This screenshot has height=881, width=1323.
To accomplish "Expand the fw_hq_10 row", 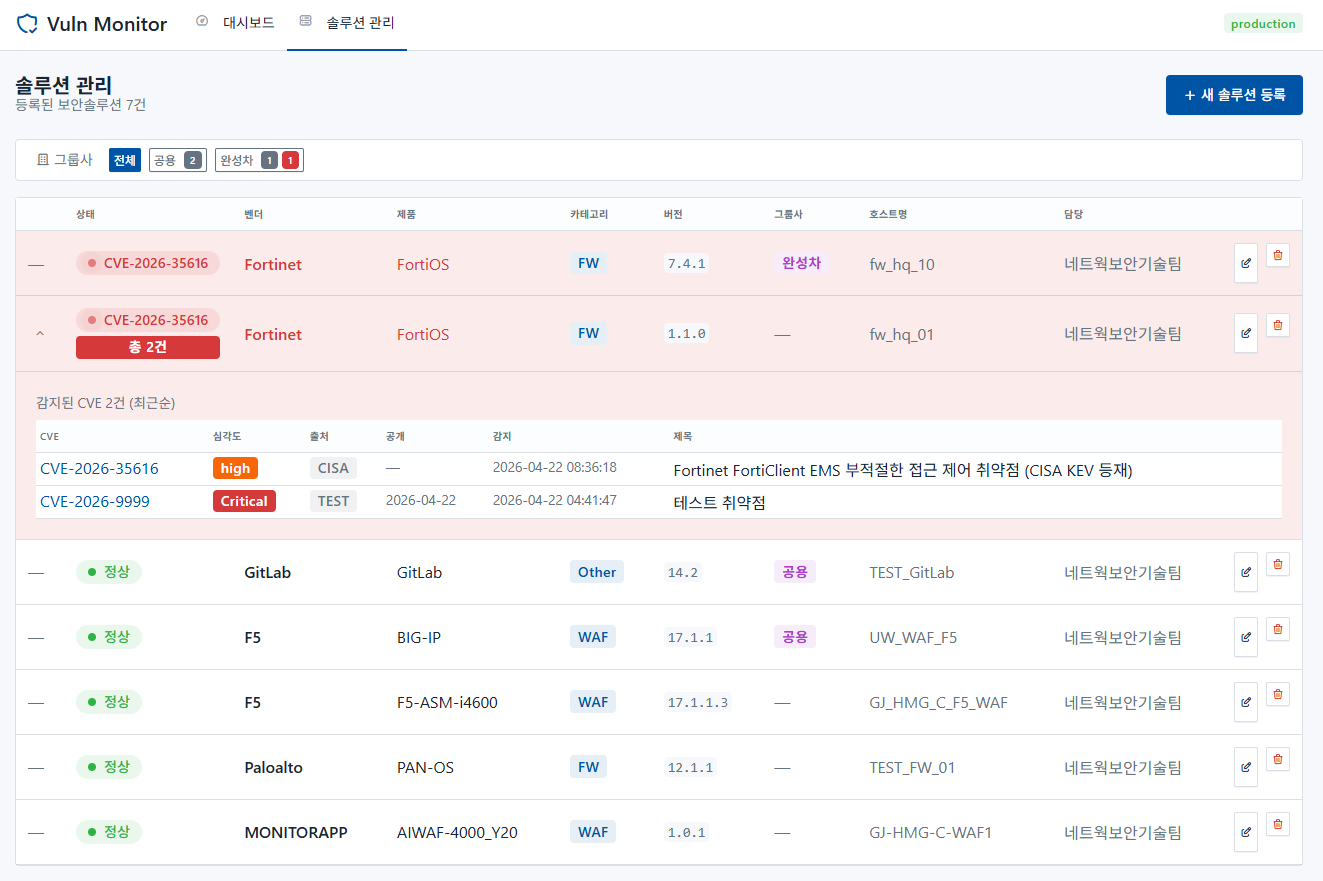I will (36, 265).
